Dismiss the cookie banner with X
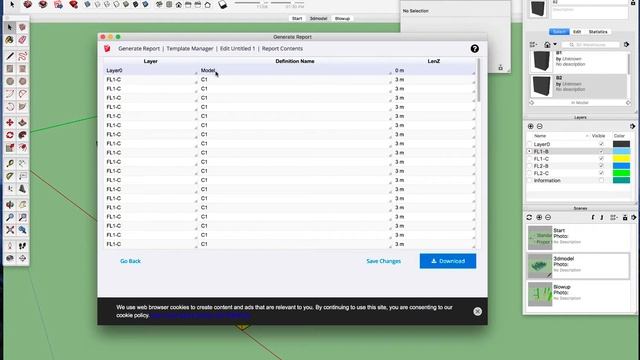The width and height of the screenshot is (640, 360). 477,311
